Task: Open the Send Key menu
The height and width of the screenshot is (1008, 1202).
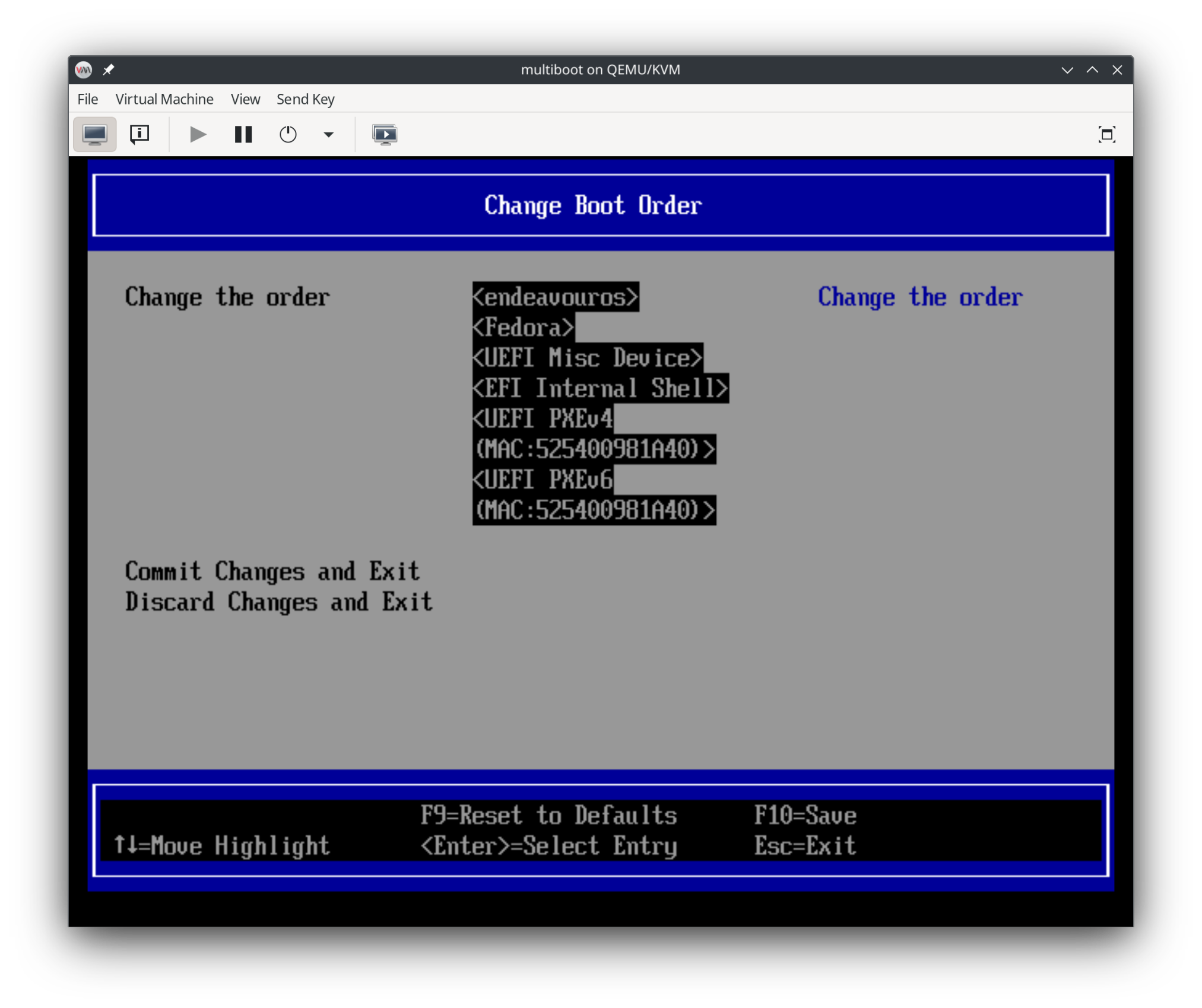Action: coord(306,99)
